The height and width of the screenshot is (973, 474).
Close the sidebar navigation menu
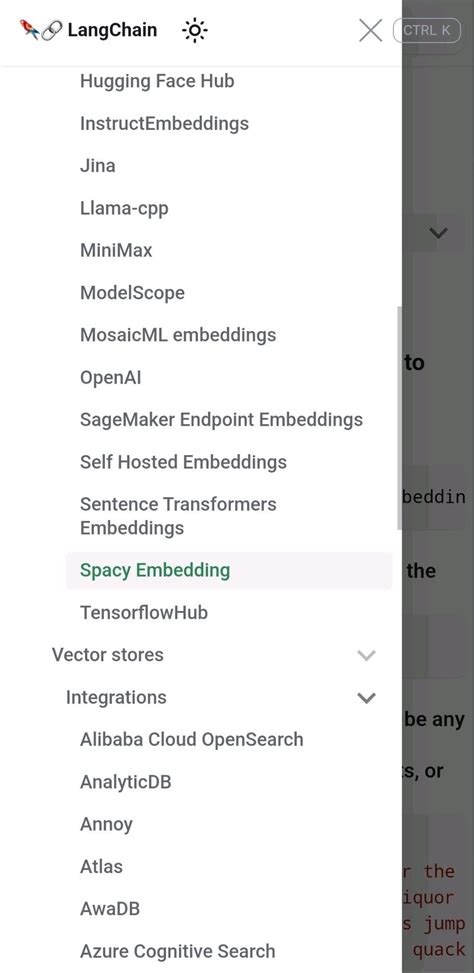(x=370, y=30)
